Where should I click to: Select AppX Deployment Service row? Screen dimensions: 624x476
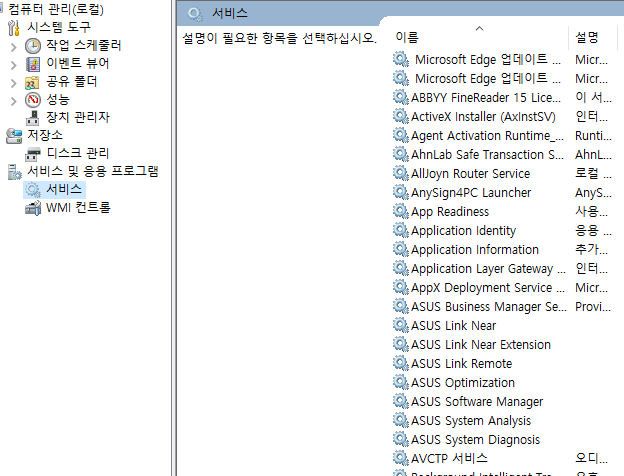[x=488, y=288]
